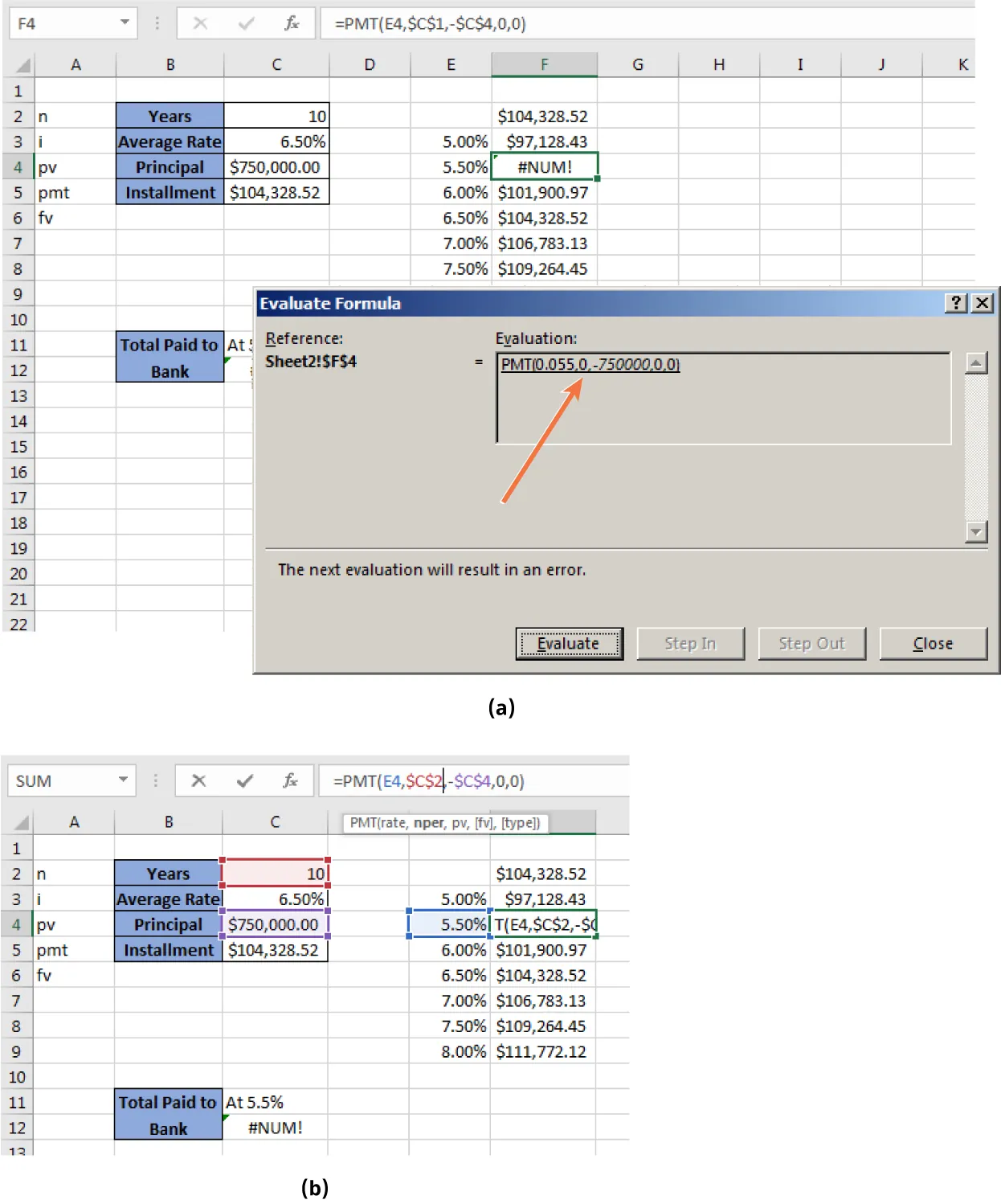Click the fx icon in the lower worksheet view

click(x=290, y=780)
